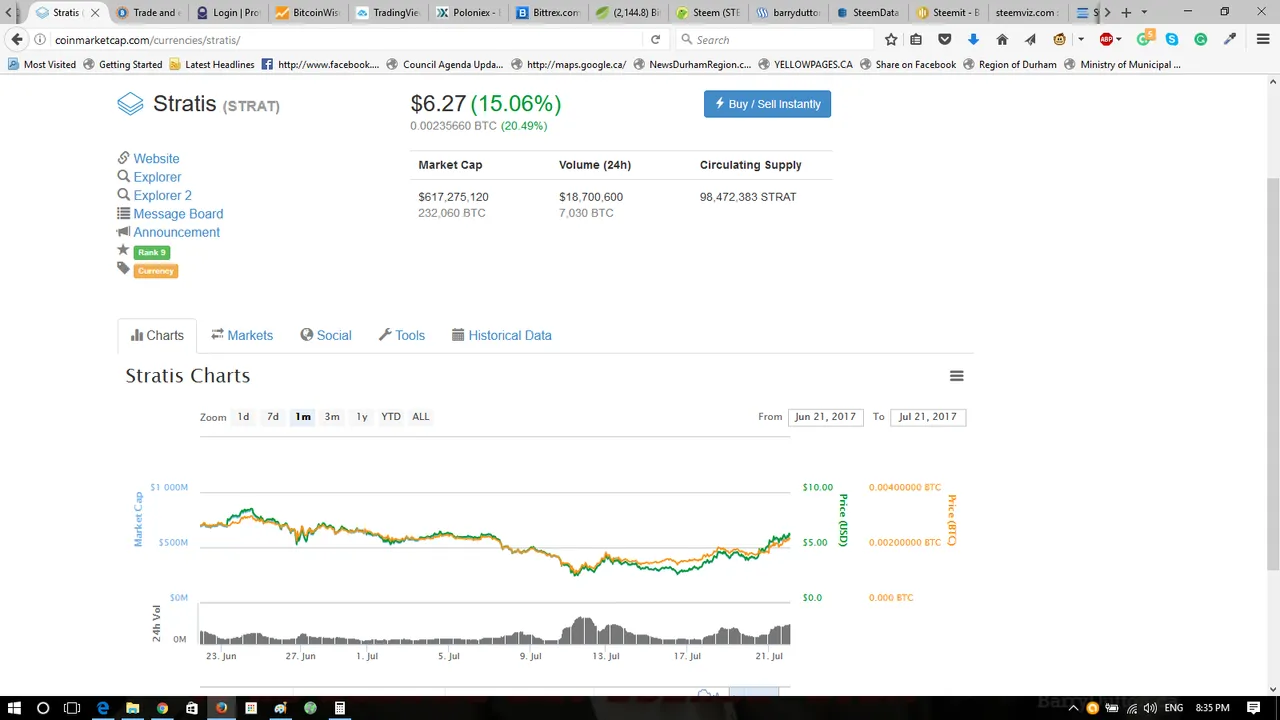
Task: Open Task View in the taskbar
Action: click(x=72, y=708)
